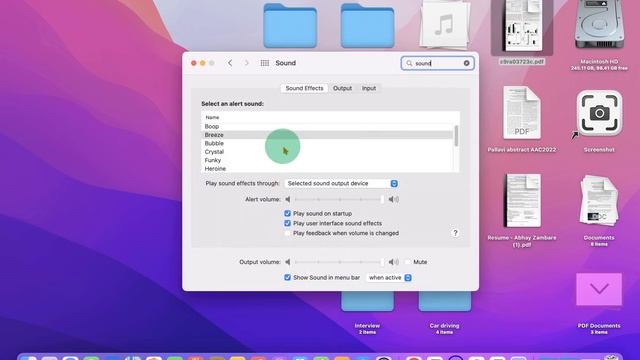Image resolution: width=640 pixels, height=360 pixels.
Task: Select the Heroine alert sound
Action: point(327,168)
